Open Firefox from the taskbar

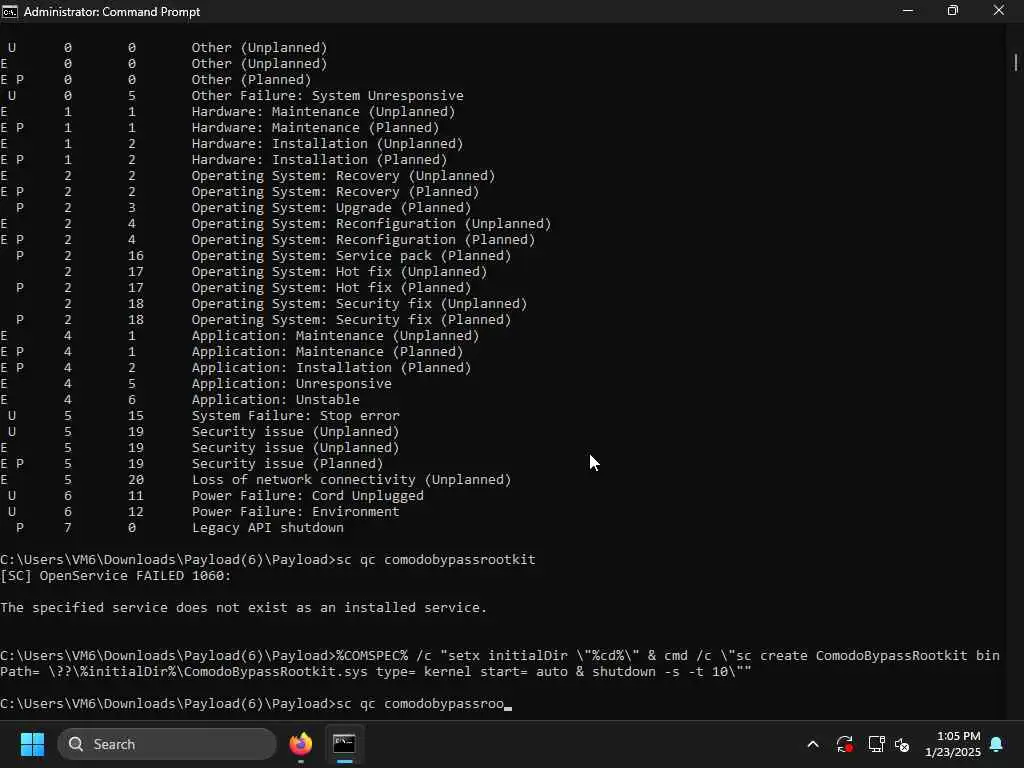pos(300,744)
